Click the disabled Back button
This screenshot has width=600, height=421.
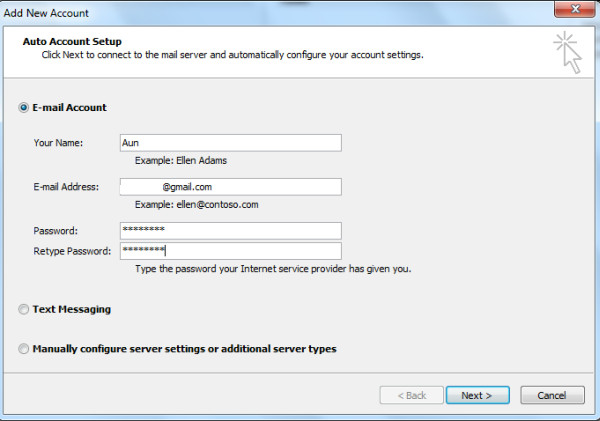(412, 395)
